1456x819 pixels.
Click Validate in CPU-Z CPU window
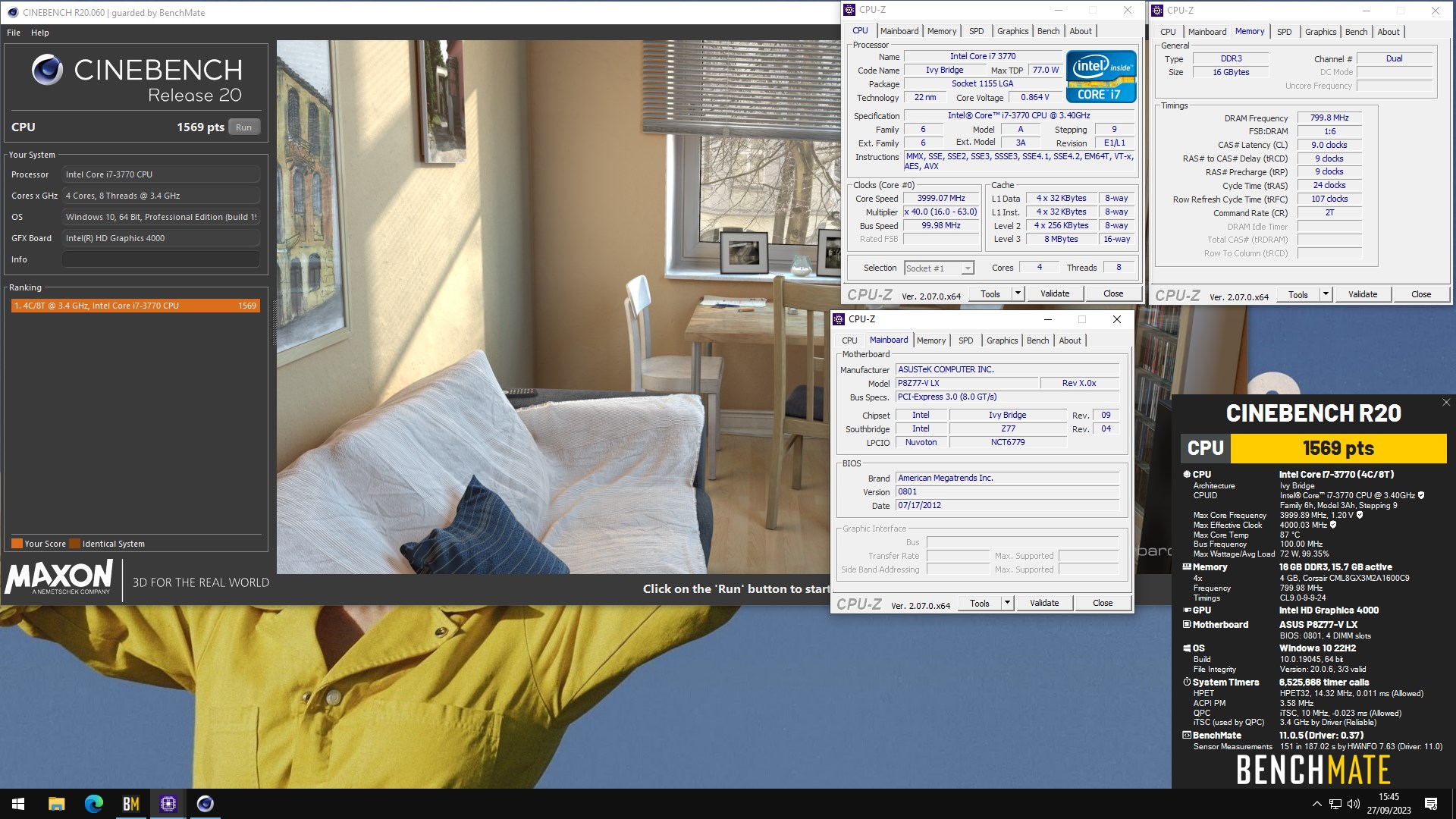click(x=1055, y=294)
